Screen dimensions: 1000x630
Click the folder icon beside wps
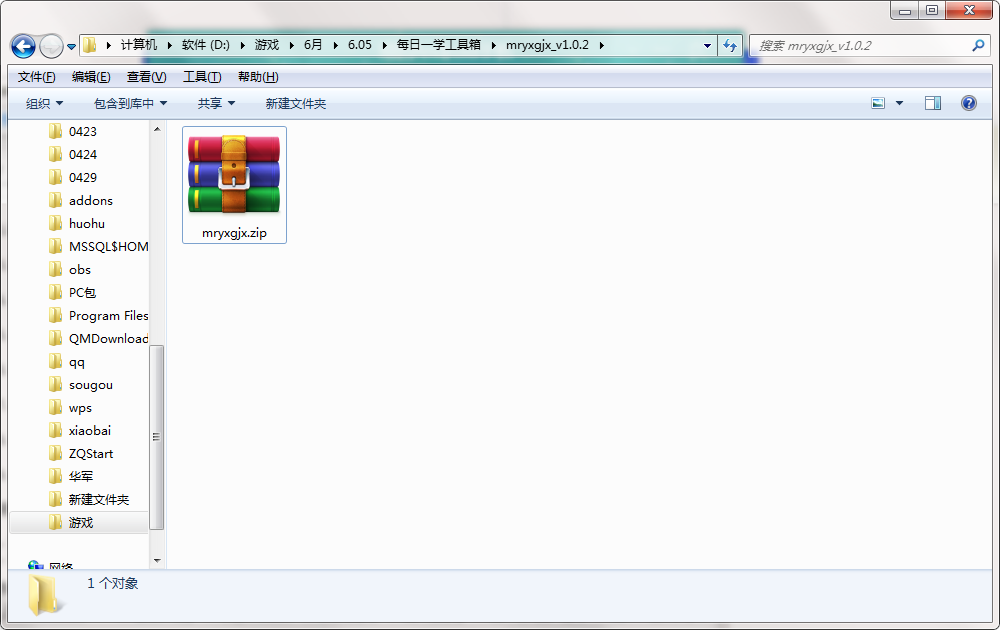coord(55,407)
